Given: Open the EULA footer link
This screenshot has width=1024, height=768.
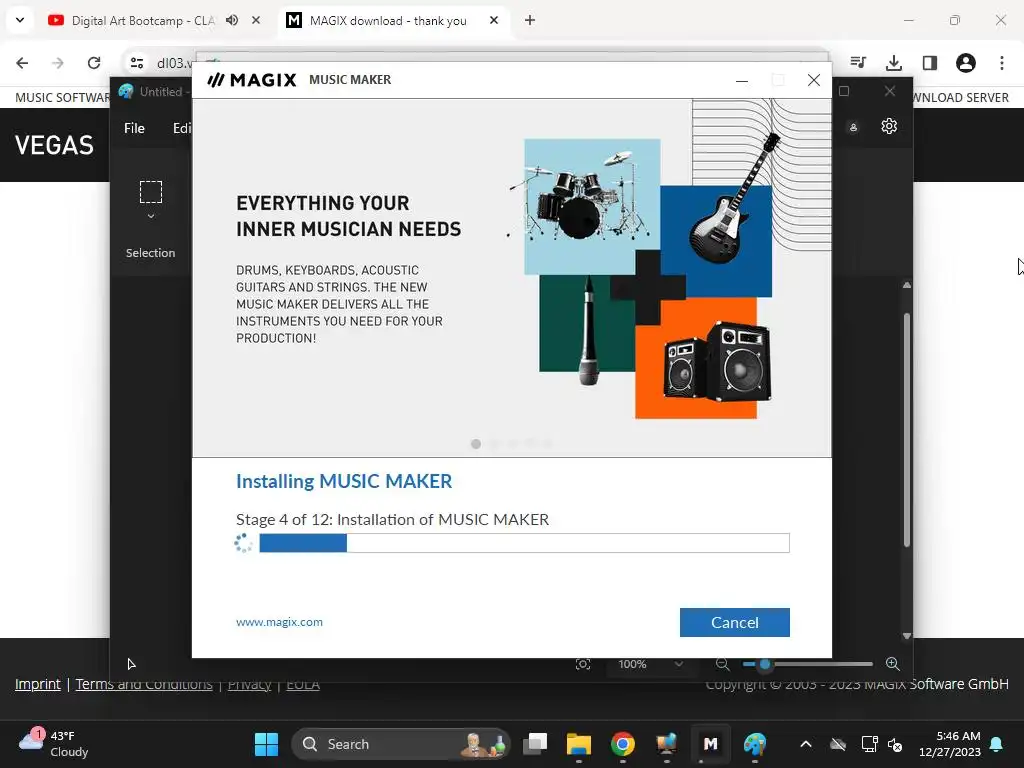Looking at the screenshot, I should coord(303,684).
